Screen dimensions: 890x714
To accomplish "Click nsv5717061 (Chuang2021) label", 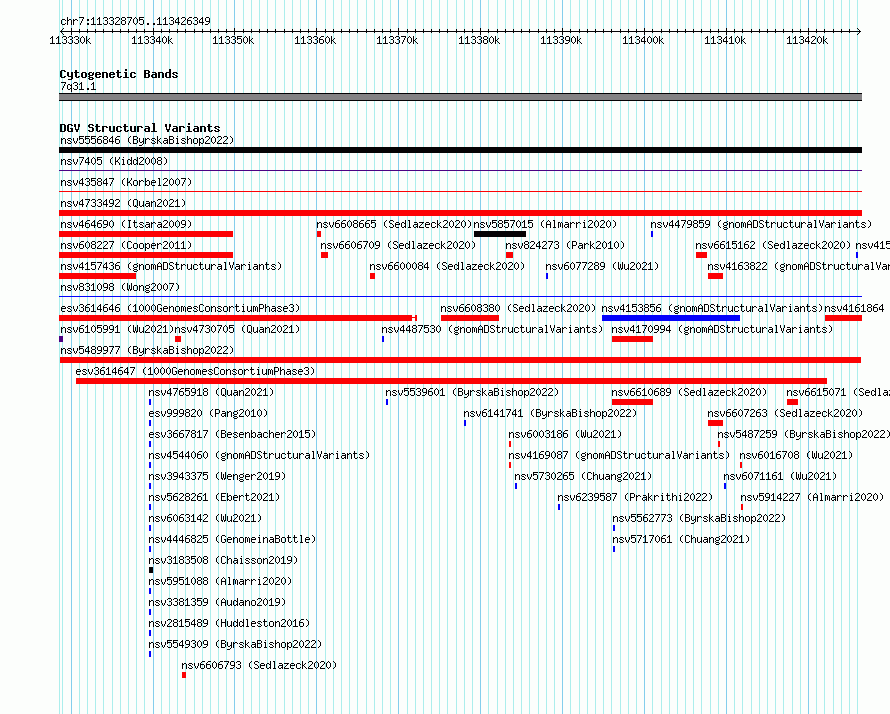I will click(681, 539).
